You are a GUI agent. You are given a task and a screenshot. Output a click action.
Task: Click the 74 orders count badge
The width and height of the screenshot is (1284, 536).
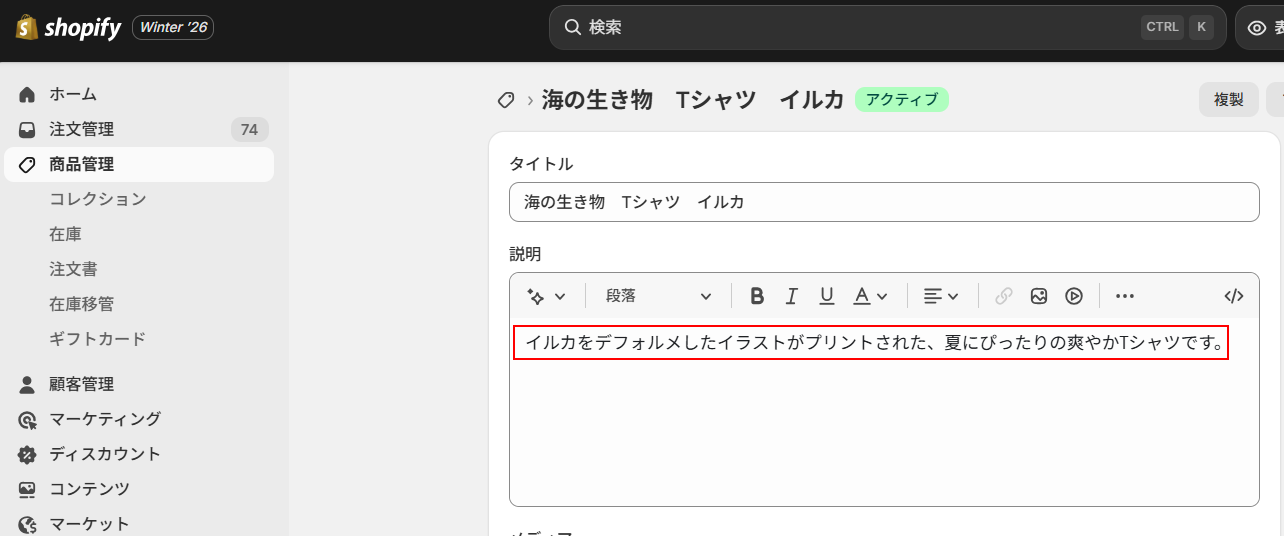[x=249, y=129]
